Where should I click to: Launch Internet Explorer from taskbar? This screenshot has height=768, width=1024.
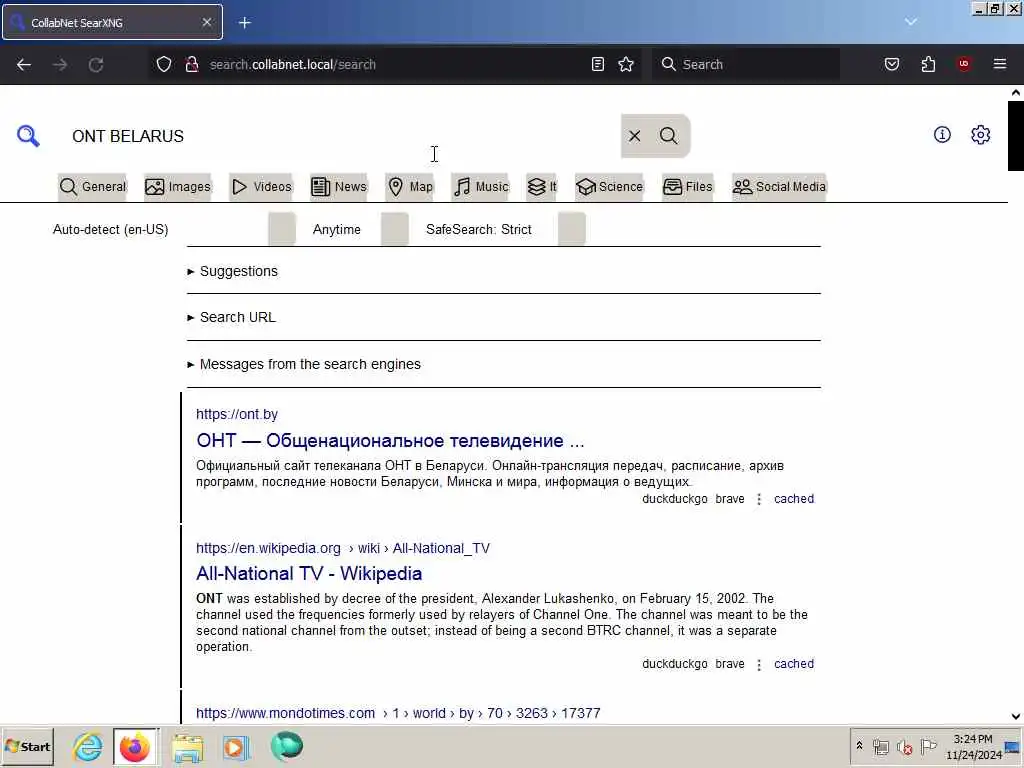tap(88, 746)
